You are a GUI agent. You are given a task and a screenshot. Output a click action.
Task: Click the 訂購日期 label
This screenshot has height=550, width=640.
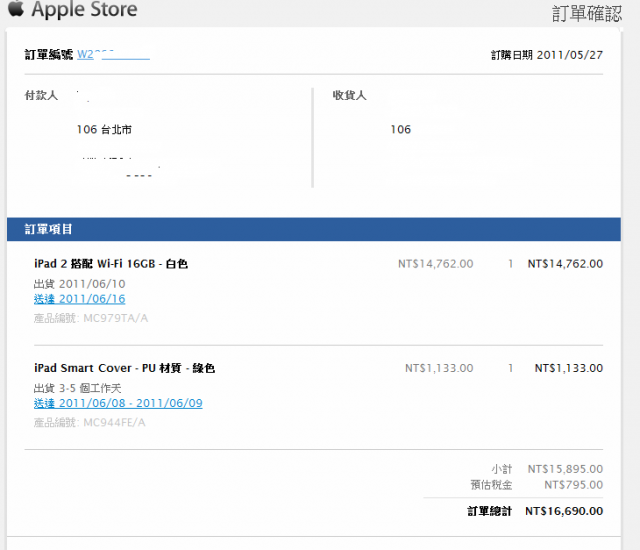click(512, 55)
